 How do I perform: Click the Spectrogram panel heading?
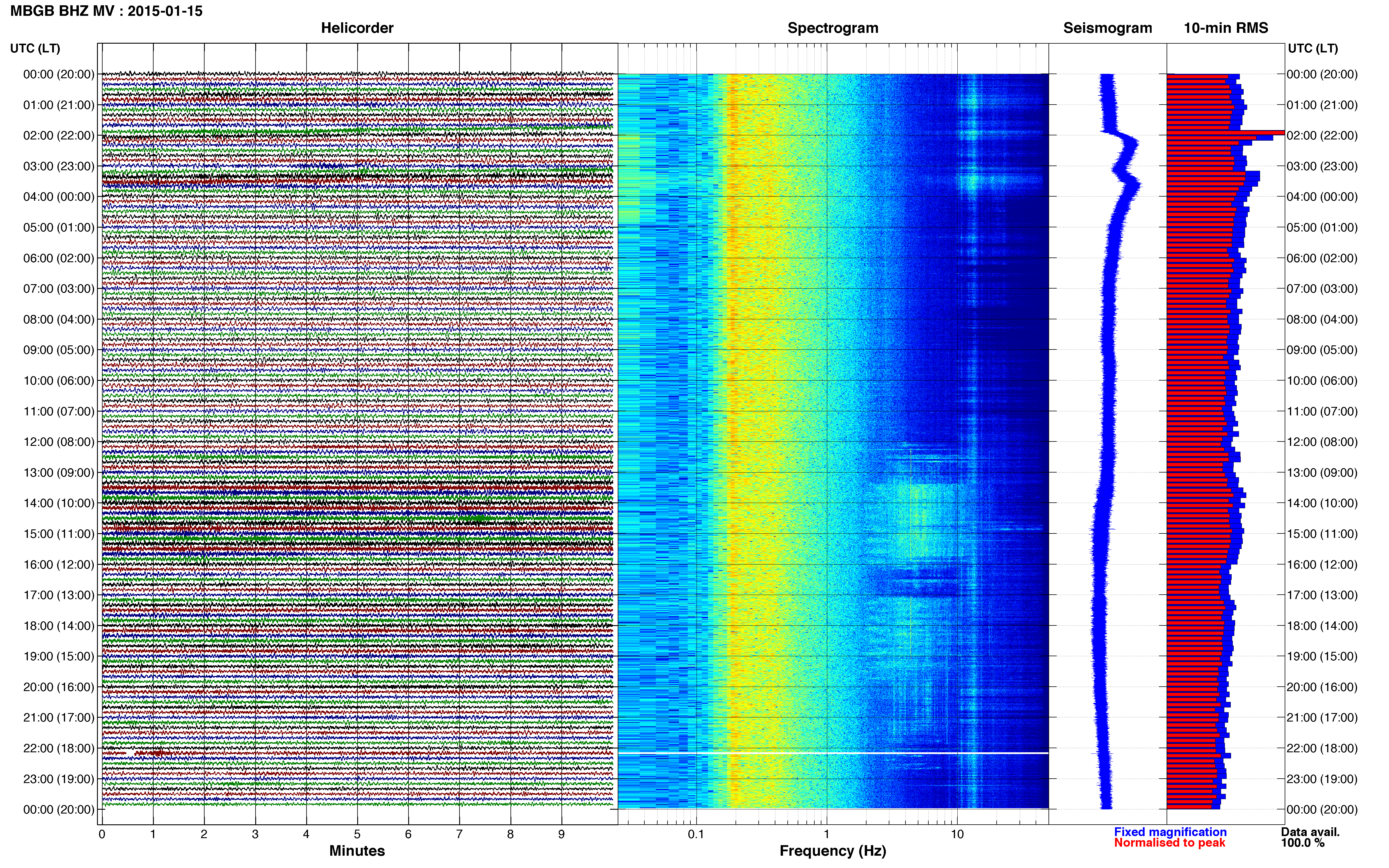[833, 28]
